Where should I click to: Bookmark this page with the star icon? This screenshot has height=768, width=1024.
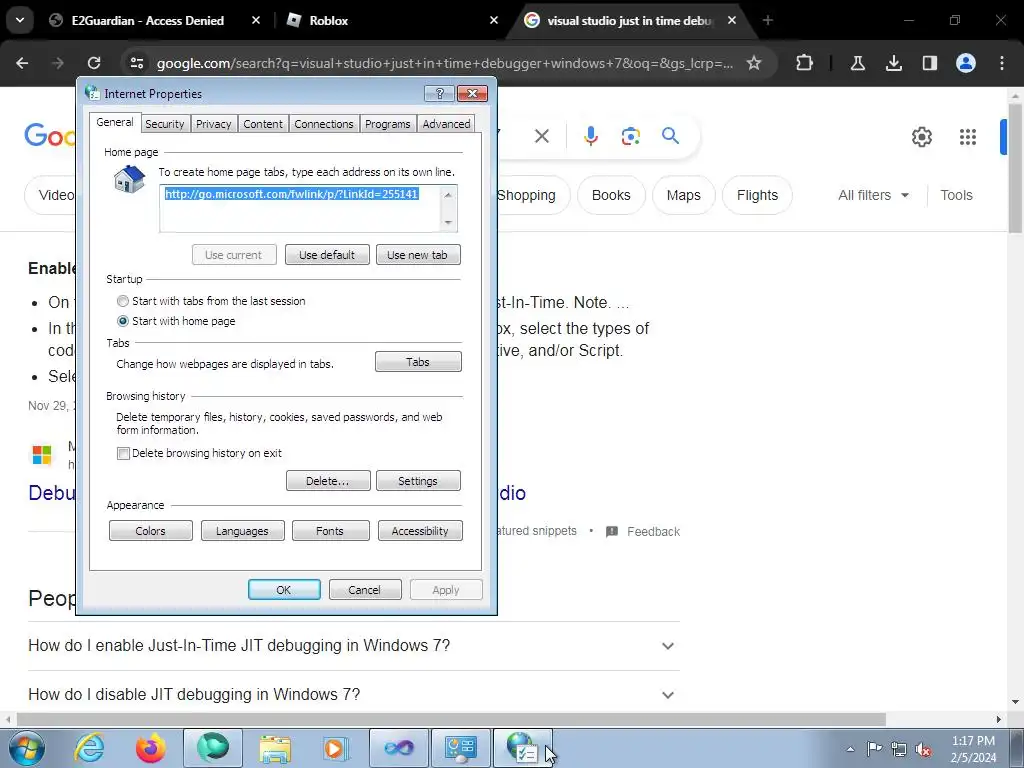(x=754, y=63)
